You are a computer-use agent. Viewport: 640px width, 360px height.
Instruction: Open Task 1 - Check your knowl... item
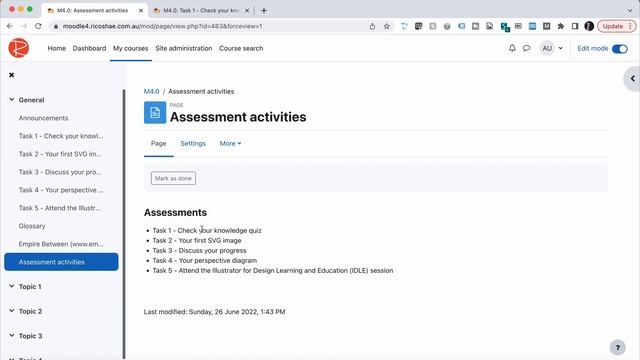pyautogui.click(x=61, y=136)
